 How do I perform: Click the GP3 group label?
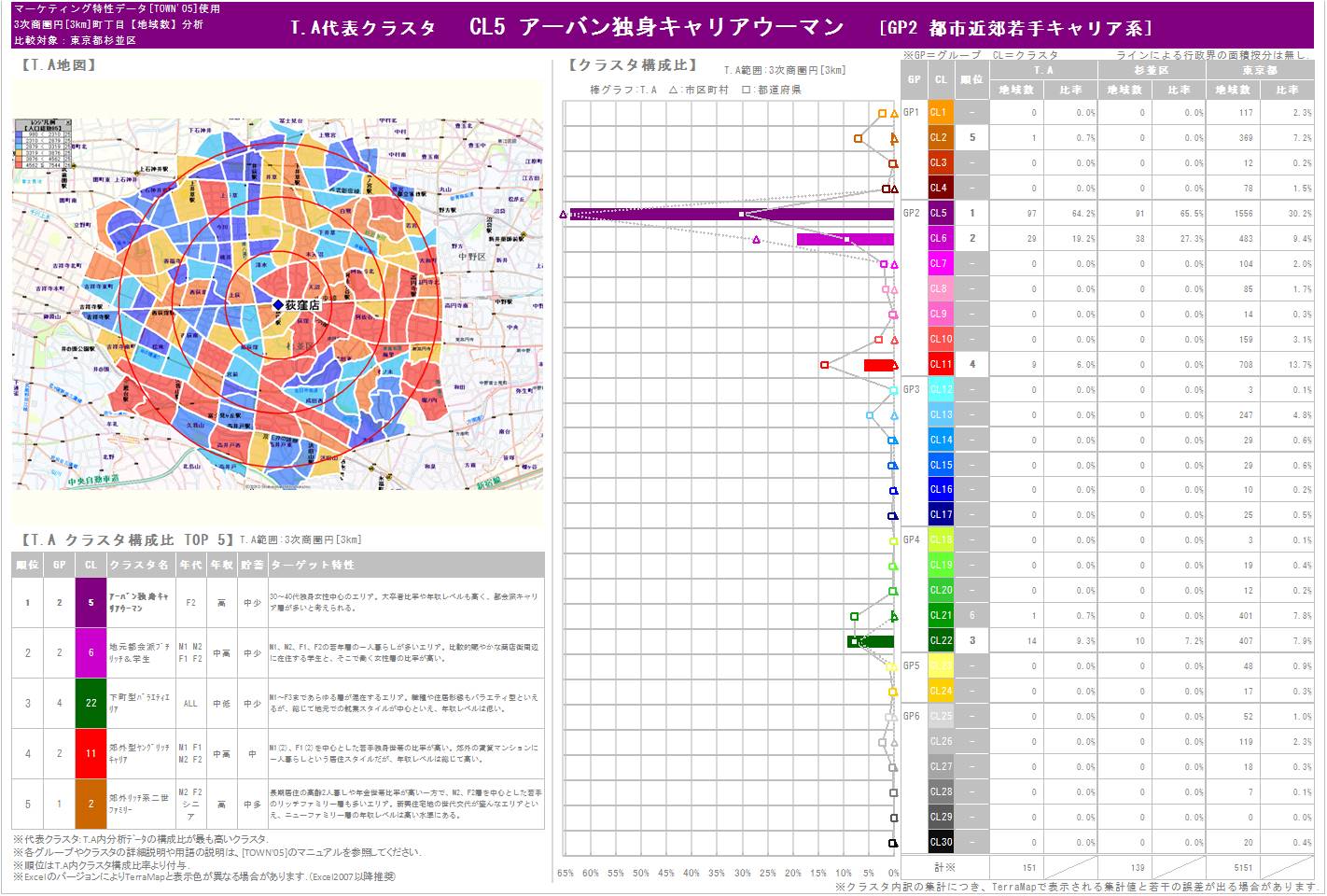click(x=912, y=390)
